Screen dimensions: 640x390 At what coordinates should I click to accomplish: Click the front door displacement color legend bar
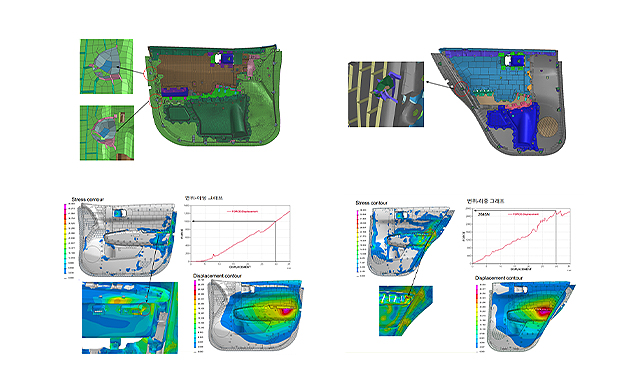click(x=195, y=314)
